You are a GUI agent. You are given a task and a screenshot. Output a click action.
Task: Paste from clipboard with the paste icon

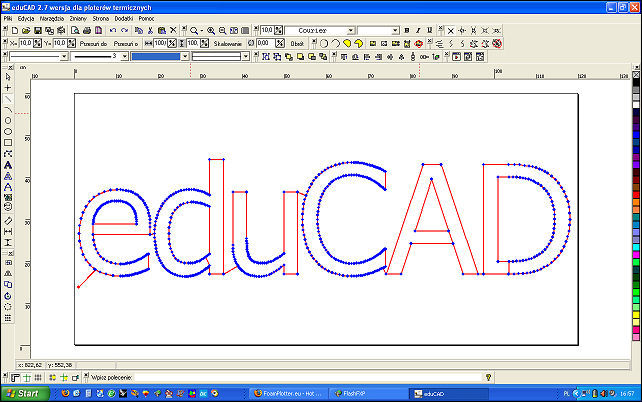(x=162, y=31)
